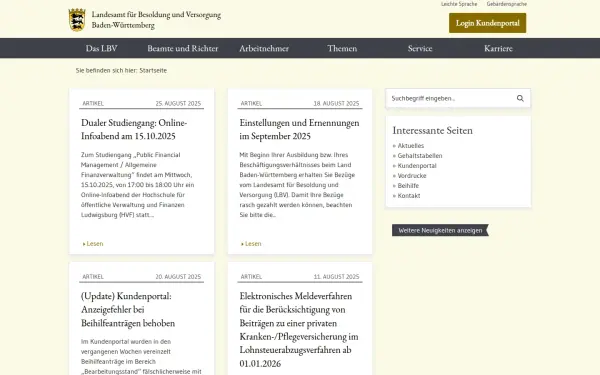The image size is (600, 375).
Task: Open Gebärdensprache link
Action: [507, 4]
